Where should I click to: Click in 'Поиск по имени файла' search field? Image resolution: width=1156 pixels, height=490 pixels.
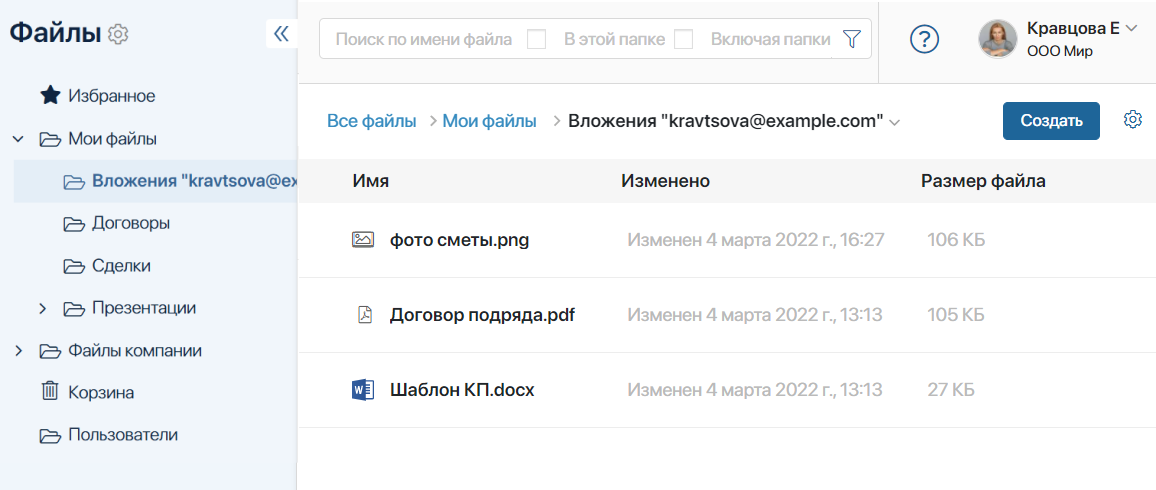coord(423,39)
